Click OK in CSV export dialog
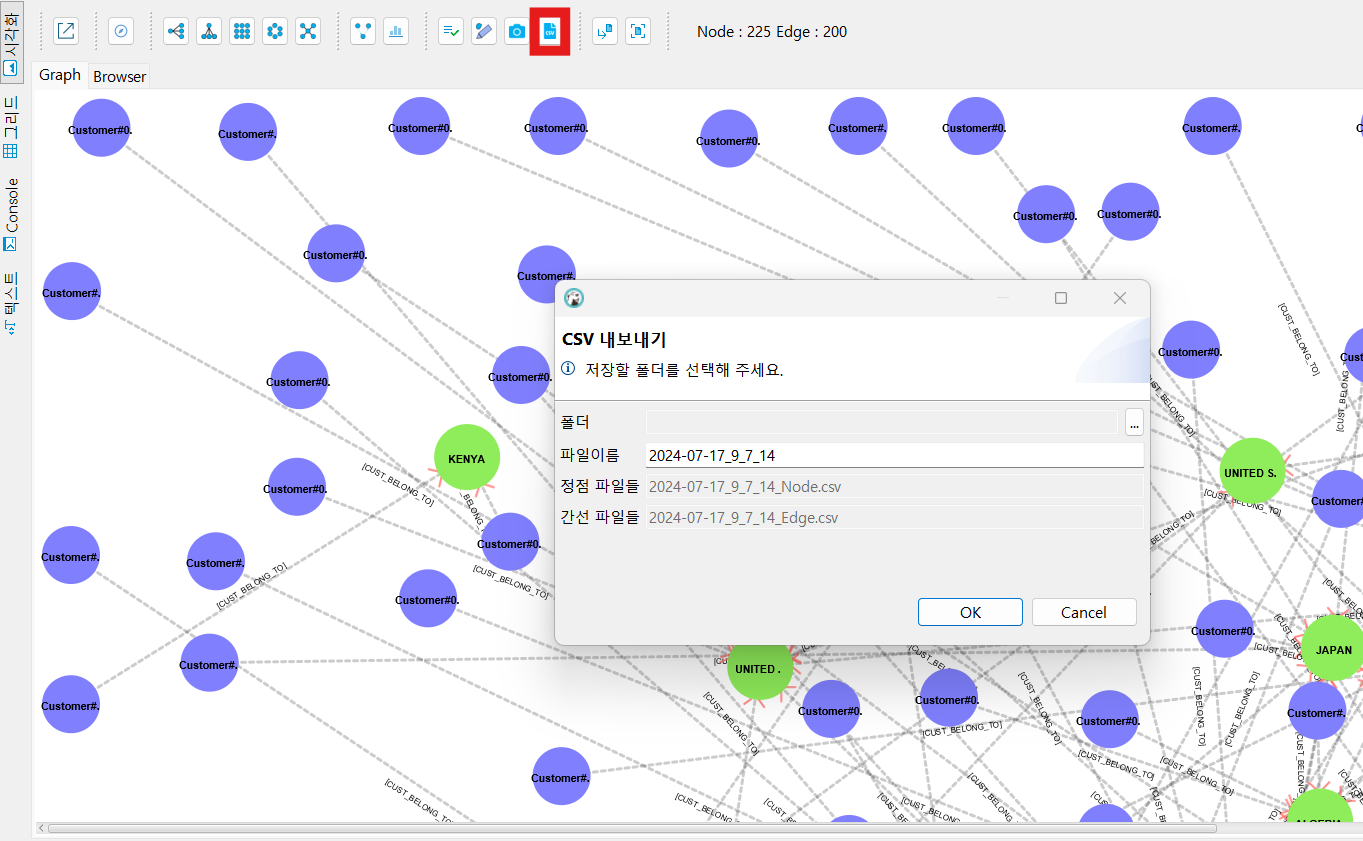This screenshot has width=1363, height=841. [x=970, y=612]
